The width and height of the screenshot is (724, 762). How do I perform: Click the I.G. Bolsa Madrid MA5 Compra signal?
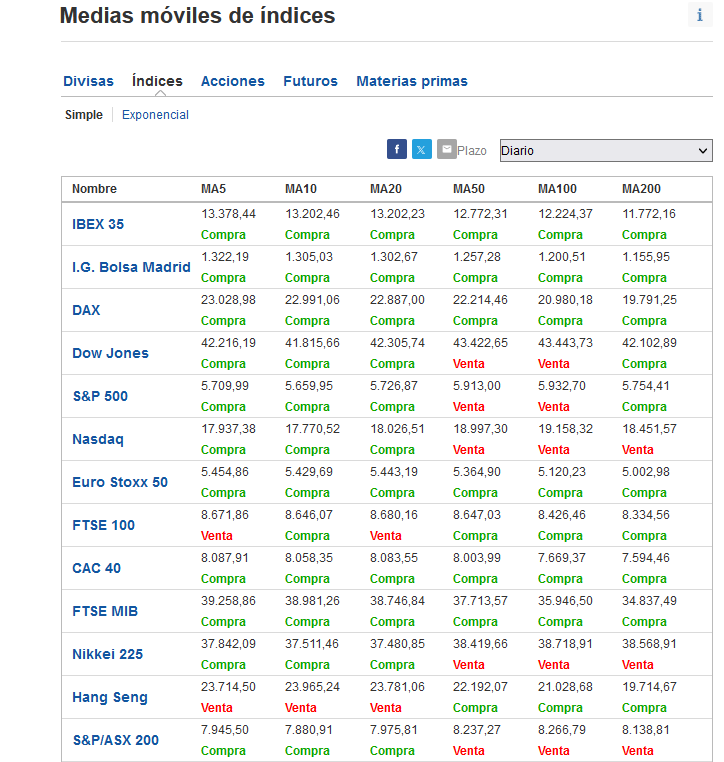point(224,277)
